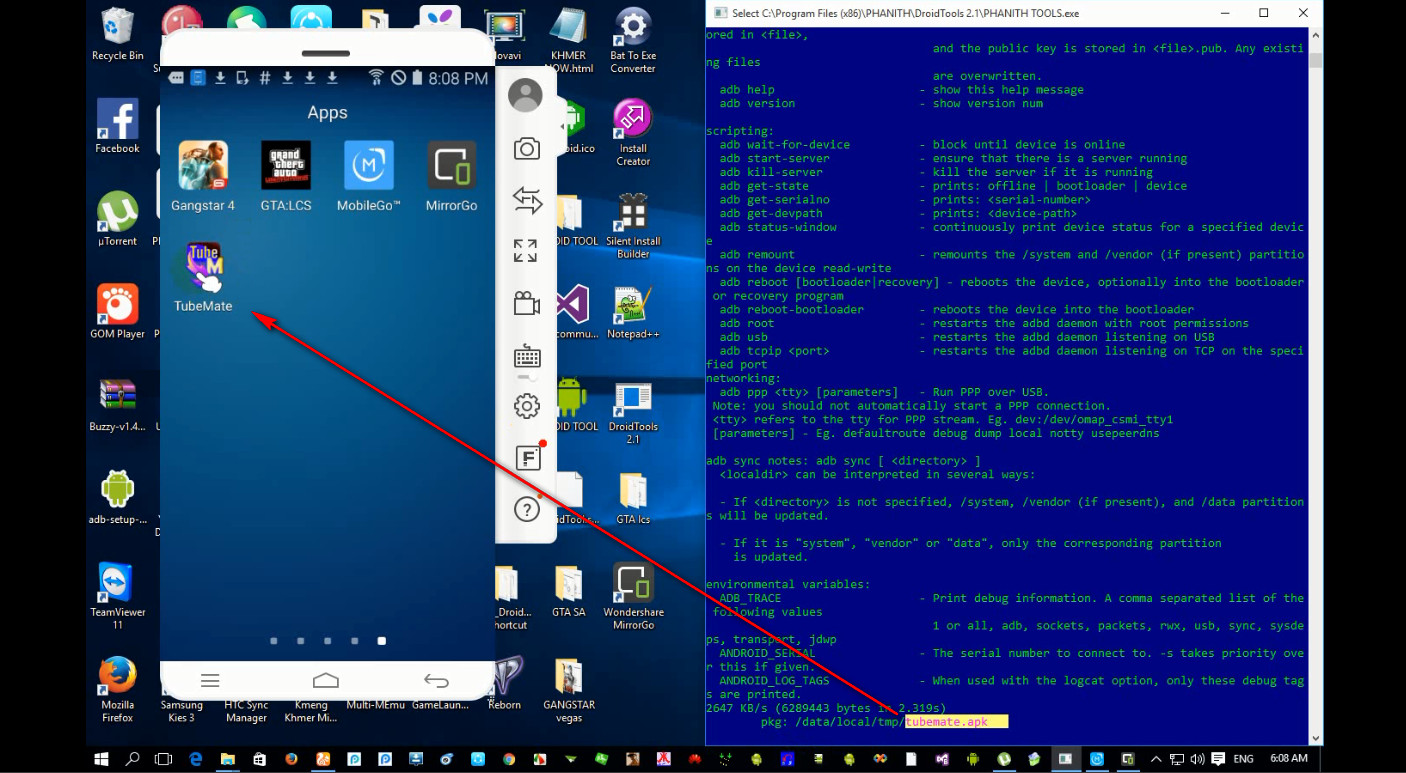Open GTA:LCS in the emulator
The image size is (1406, 773).
pos(285,165)
